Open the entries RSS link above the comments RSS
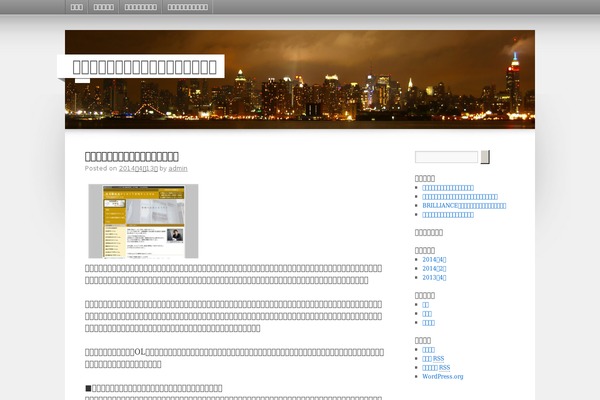The width and height of the screenshot is (600, 400). (x=433, y=359)
